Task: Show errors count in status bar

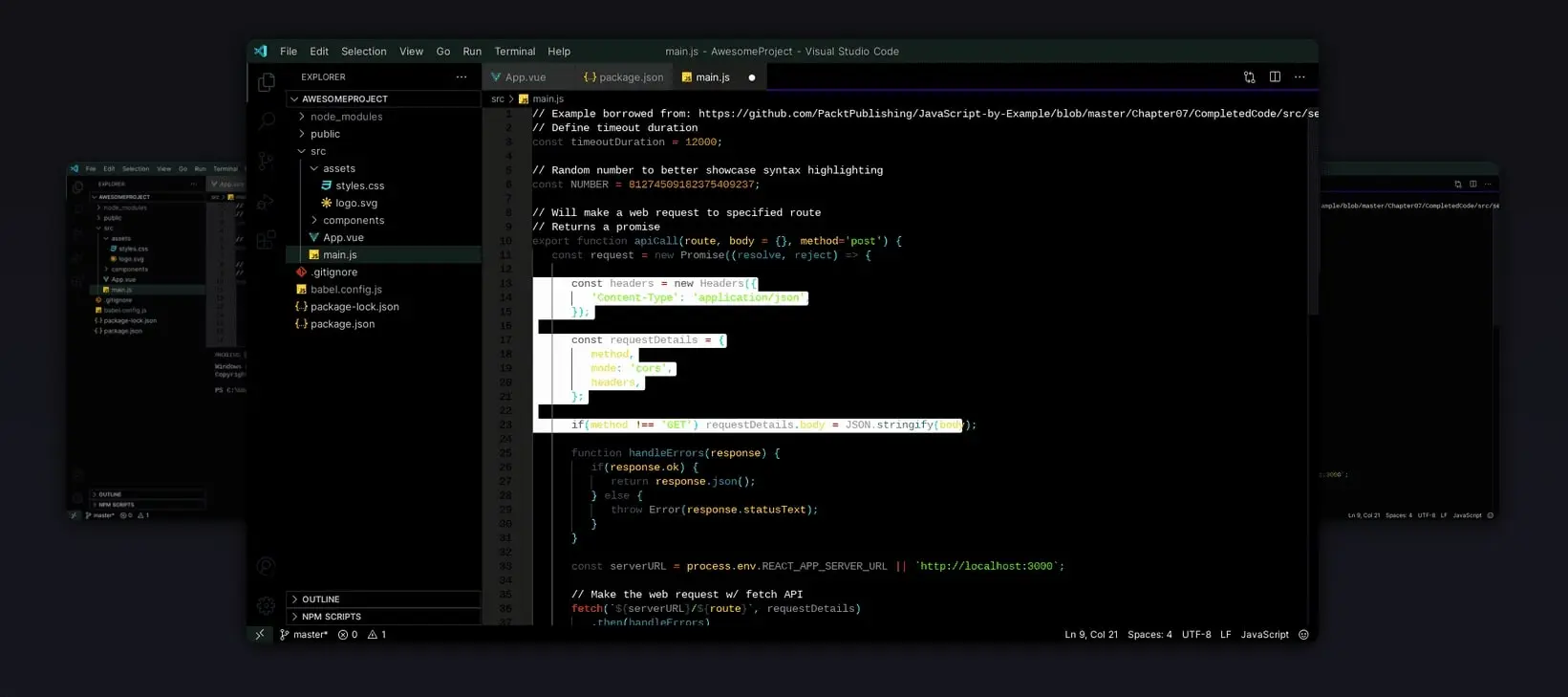Action: pyautogui.click(x=348, y=635)
